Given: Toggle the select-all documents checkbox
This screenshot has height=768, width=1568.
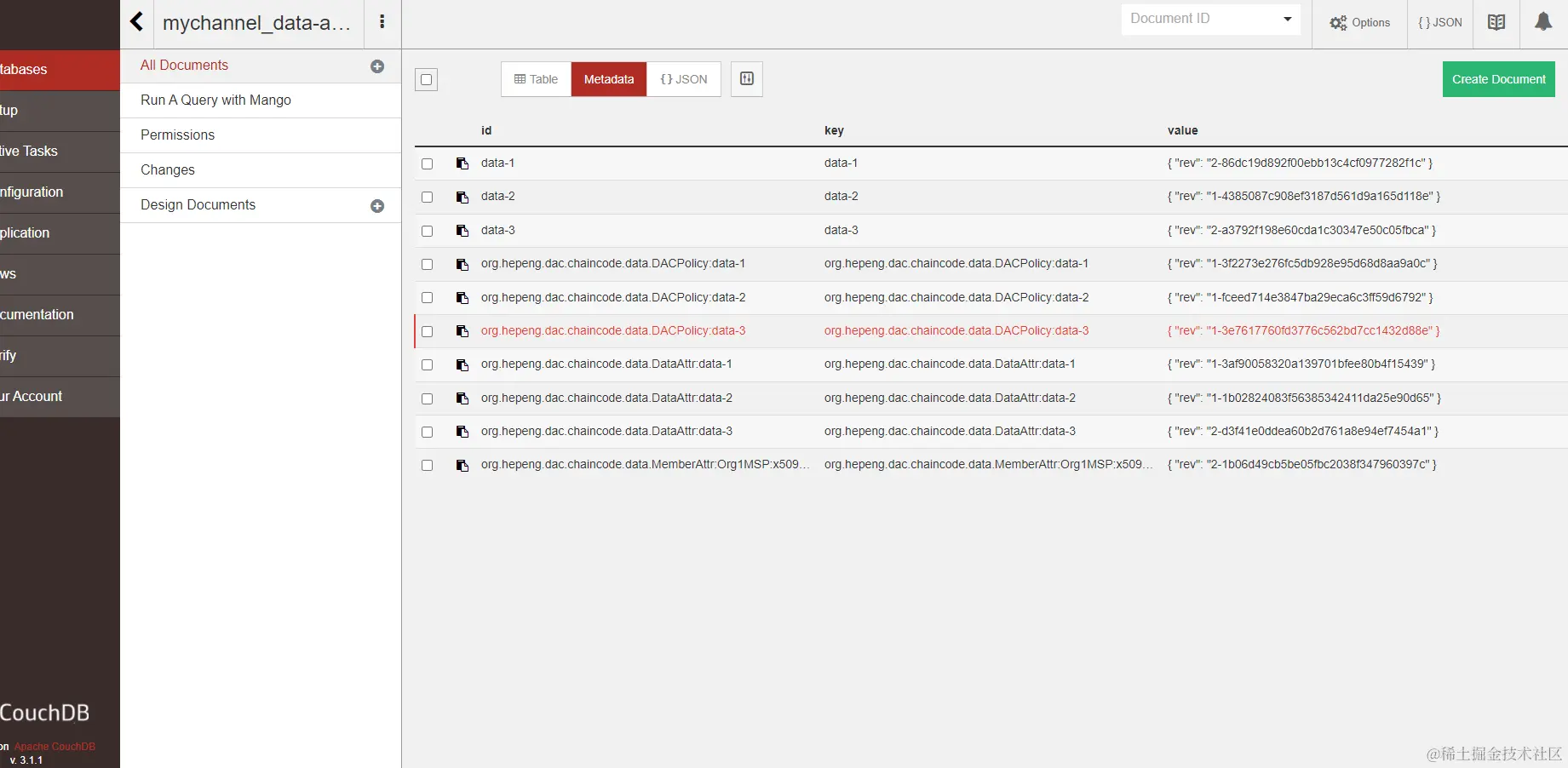Looking at the screenshot, I should [427, 80].
